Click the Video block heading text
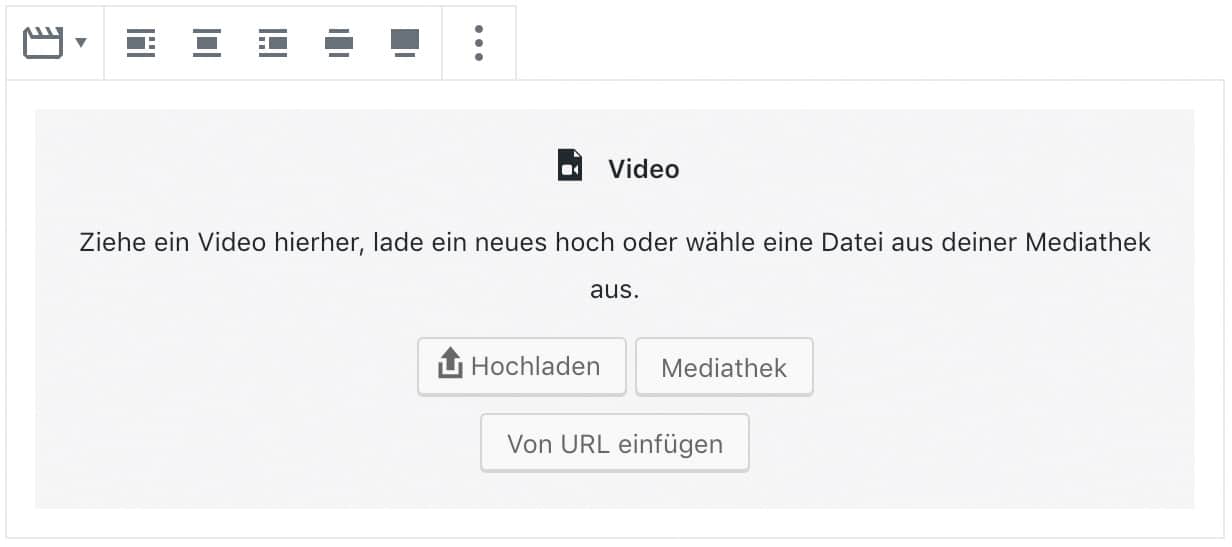The height and width of the screenshot is (547, 1232). click(x=644, y=169)
